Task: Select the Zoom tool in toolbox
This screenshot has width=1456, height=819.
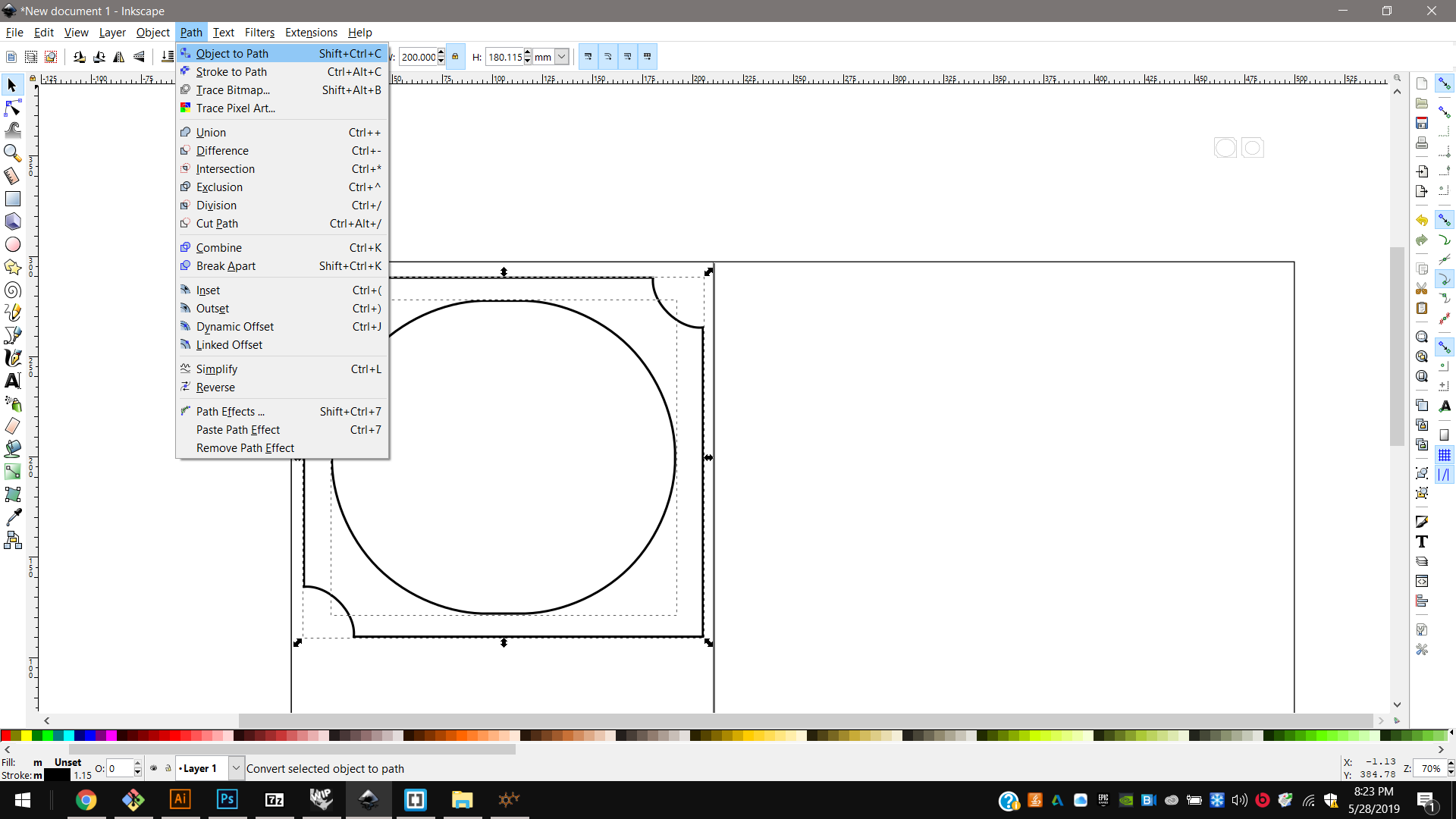Action: coord(13,153)
